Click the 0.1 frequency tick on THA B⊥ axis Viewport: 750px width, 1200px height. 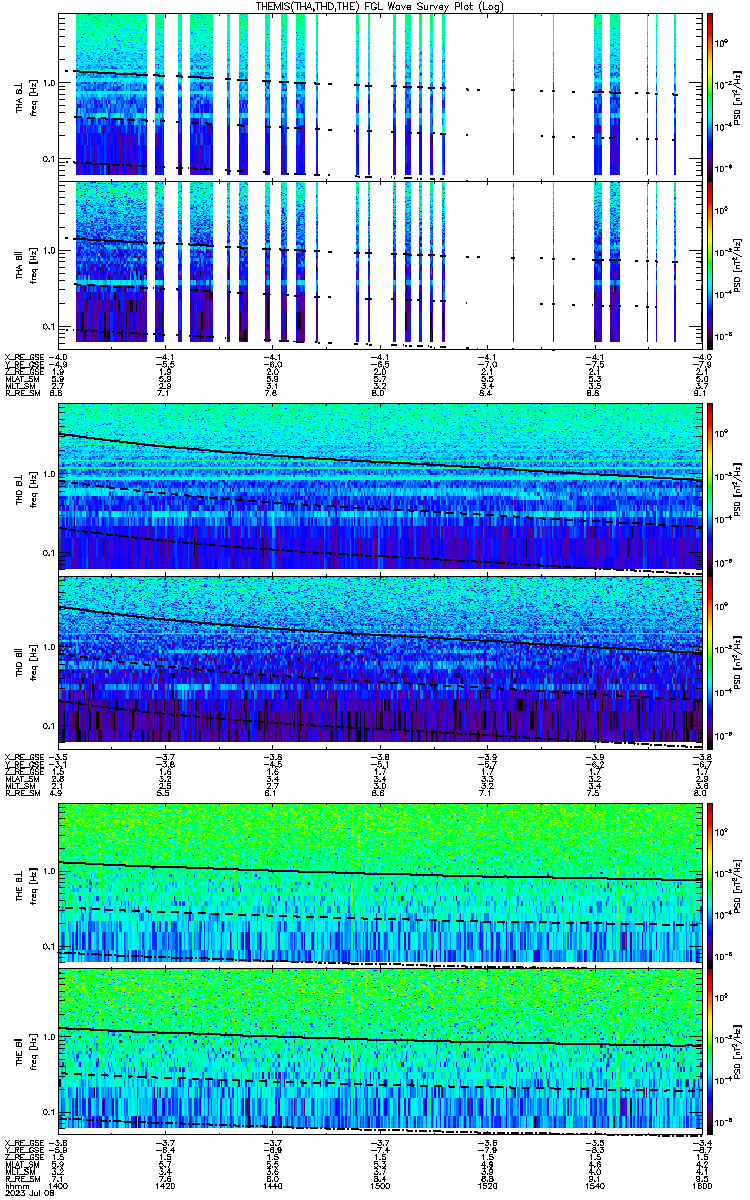(x=50, y=159)
